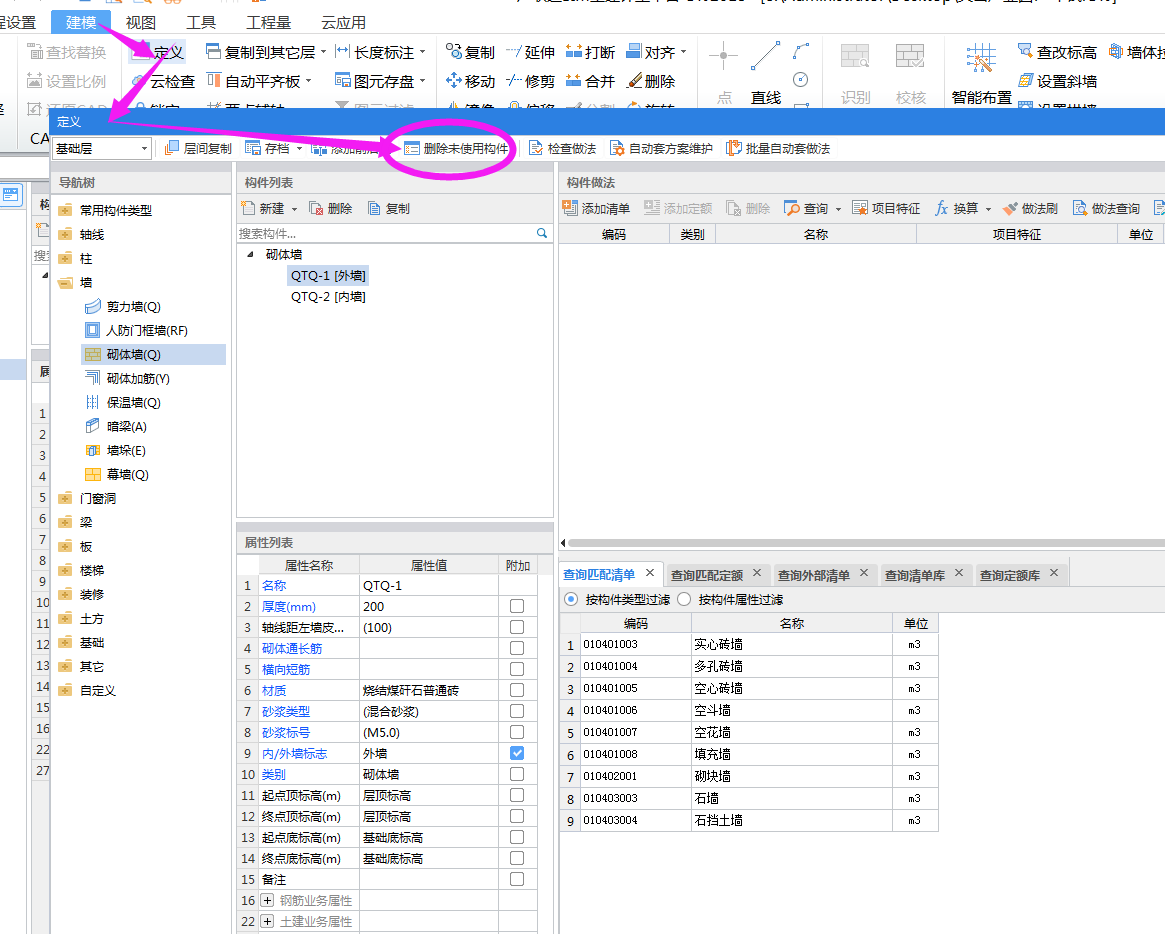Click the ribbon 删除 delete tool
This screenshot has width=1165, height=934.
pos(651,81)
